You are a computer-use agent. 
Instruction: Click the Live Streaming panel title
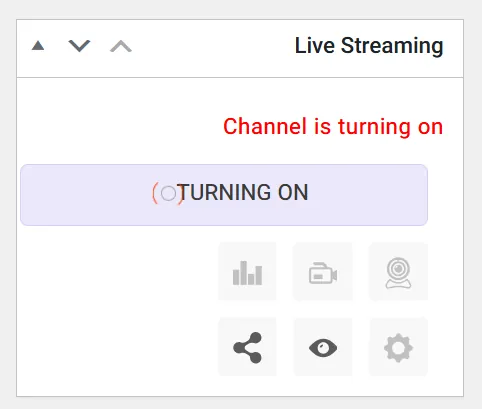pyautogui.click(x=369, y=46)
